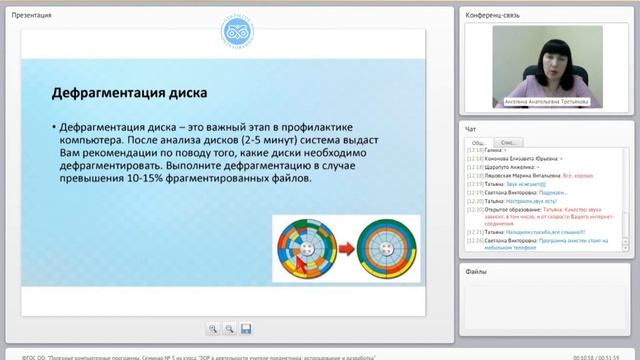The height and width of the screenshot is (360, 640).
Task: Click the webinar title in the bottom bar
Action: (199, 358)
